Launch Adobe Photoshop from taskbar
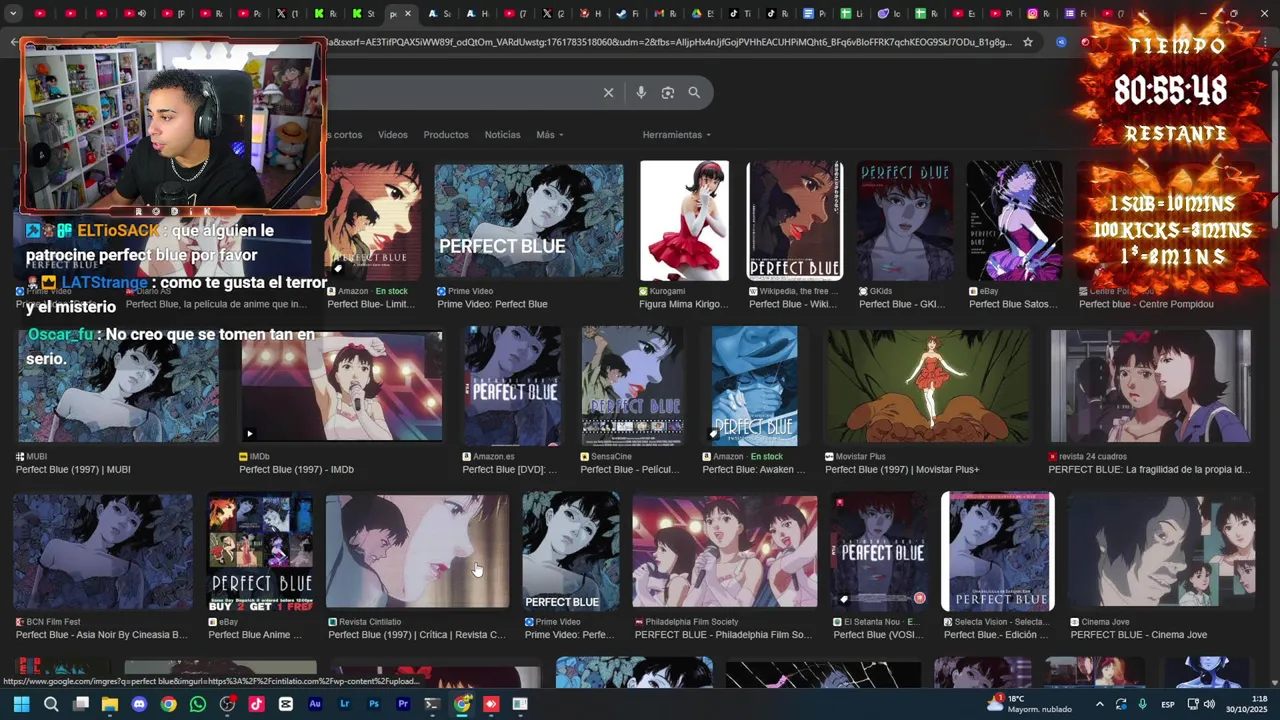Screen dimensions: 1280x720 click(x=374, y=704)
